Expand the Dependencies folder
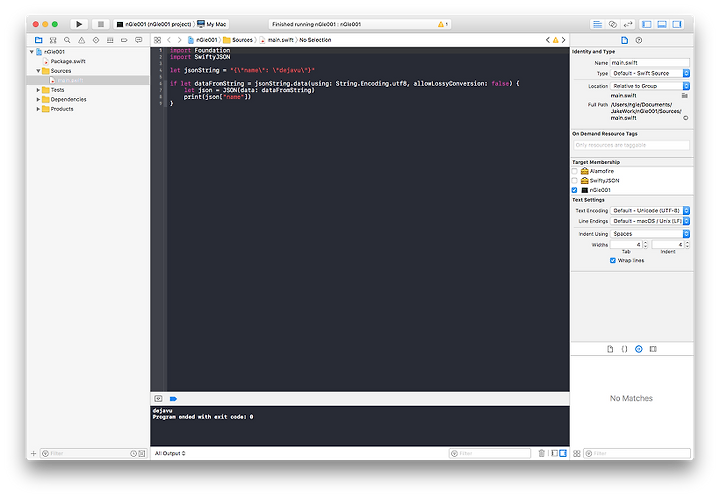720x498 pixels. pyautogui.click(x=38, y=100)
